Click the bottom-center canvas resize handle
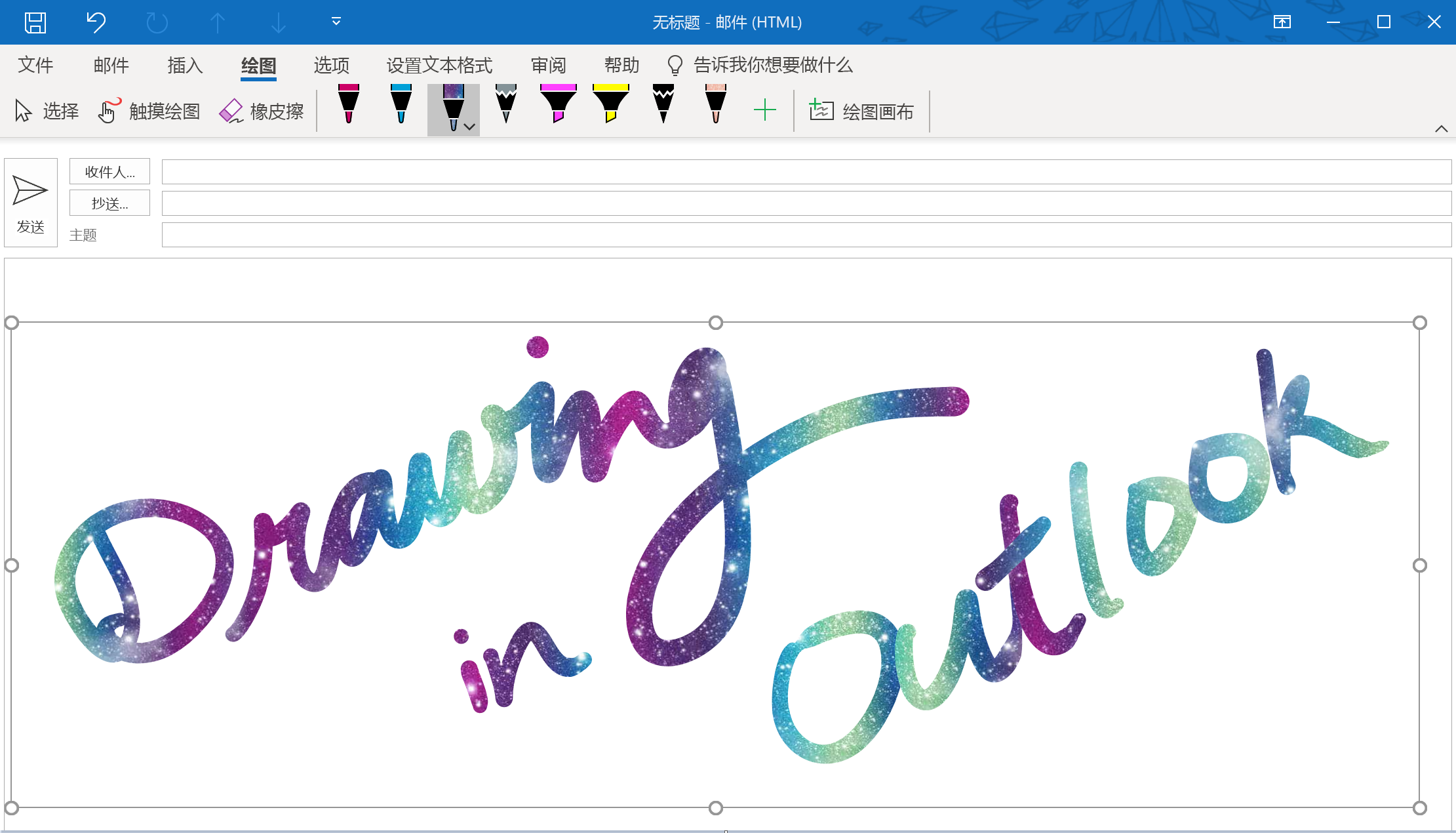1456x833 pixels. coord(716,808)
